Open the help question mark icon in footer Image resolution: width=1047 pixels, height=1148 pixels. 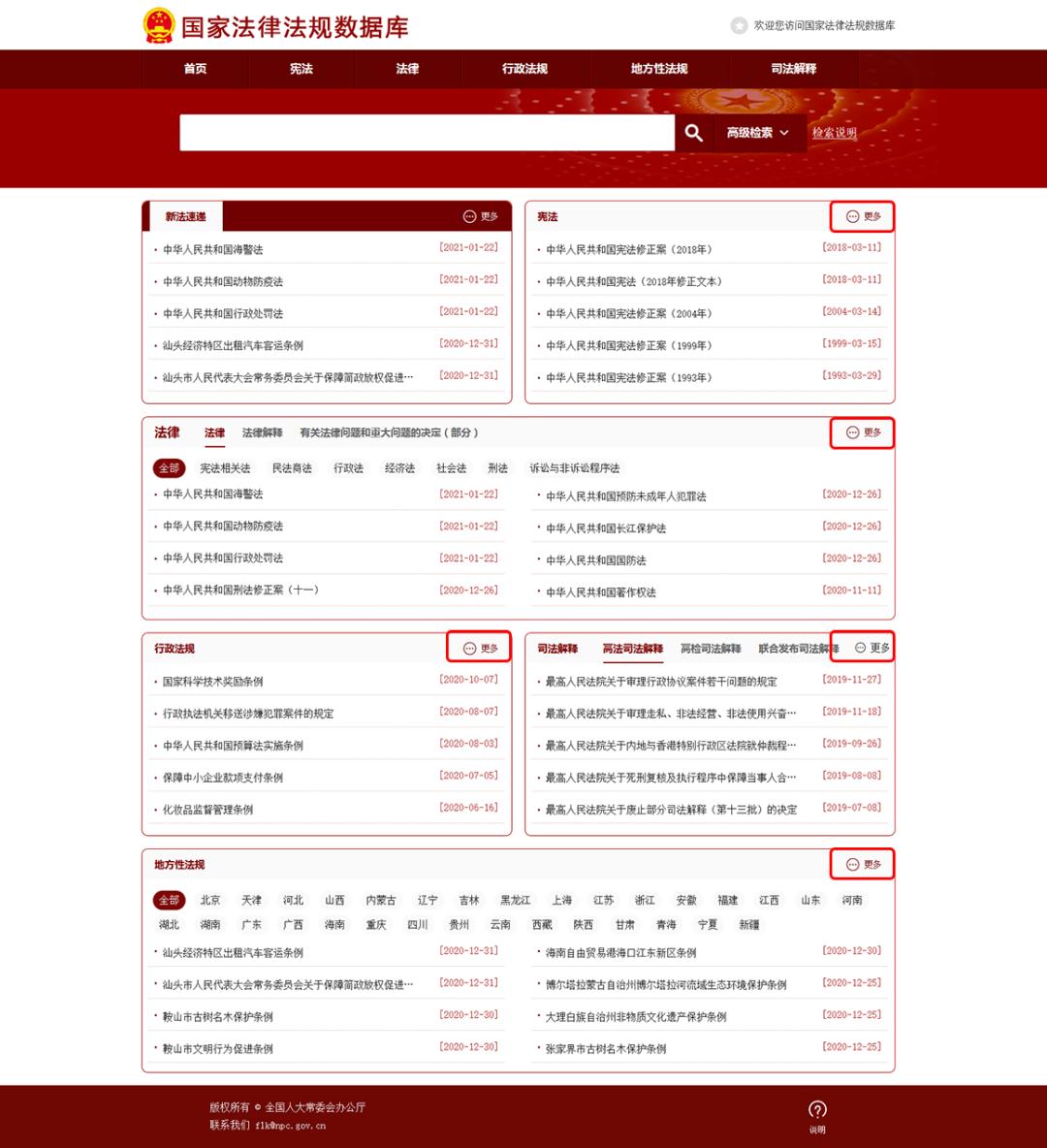coord(817,1110)
